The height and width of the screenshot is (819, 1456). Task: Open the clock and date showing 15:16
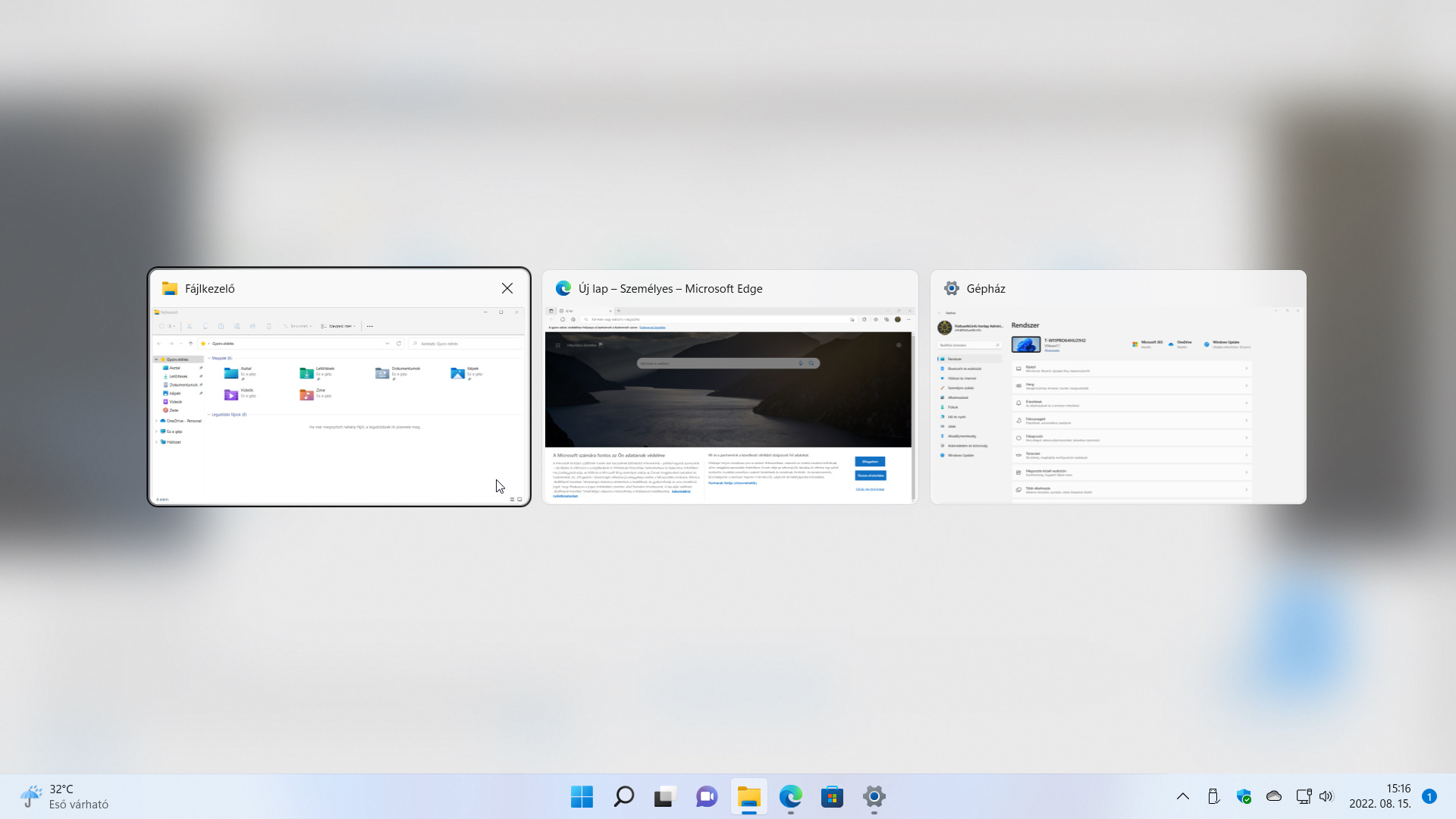(x=1379, y=796)
